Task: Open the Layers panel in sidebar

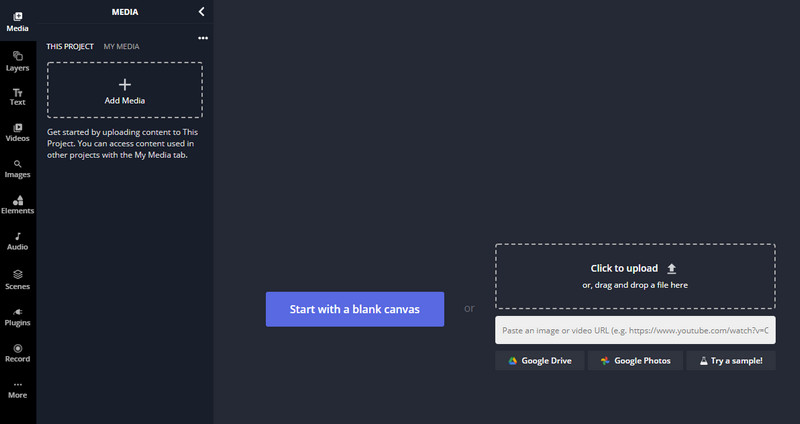Action: pos(17,60)
